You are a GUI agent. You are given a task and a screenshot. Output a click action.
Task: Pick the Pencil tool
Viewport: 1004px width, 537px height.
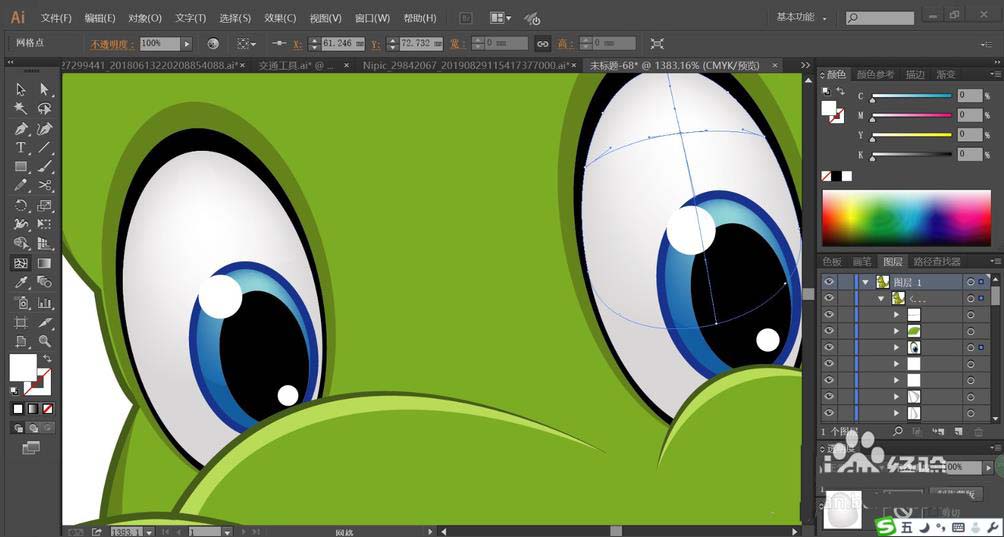[x=20, y=186]
